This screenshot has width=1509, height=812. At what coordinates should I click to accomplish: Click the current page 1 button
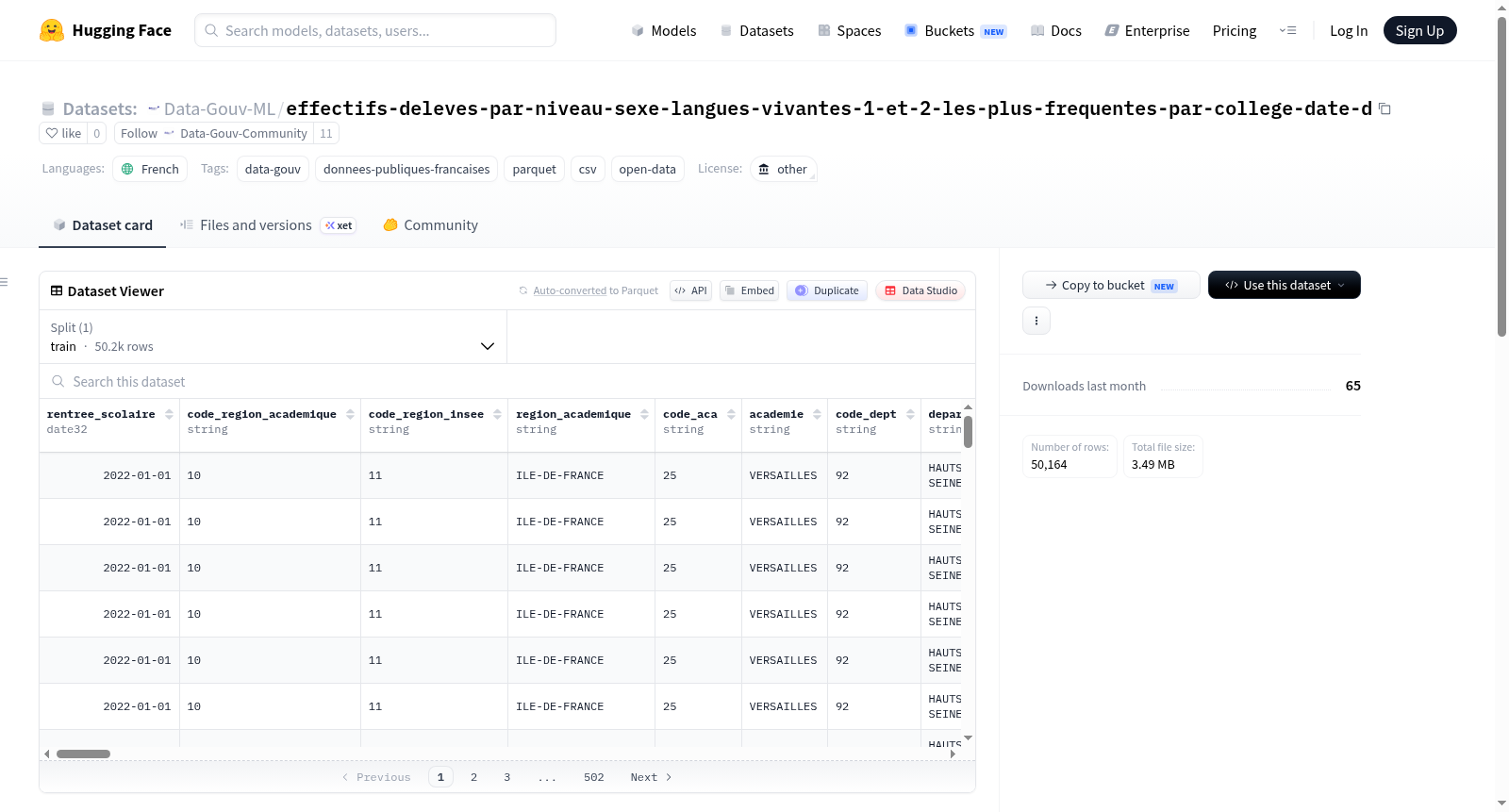tap(440, 777)
